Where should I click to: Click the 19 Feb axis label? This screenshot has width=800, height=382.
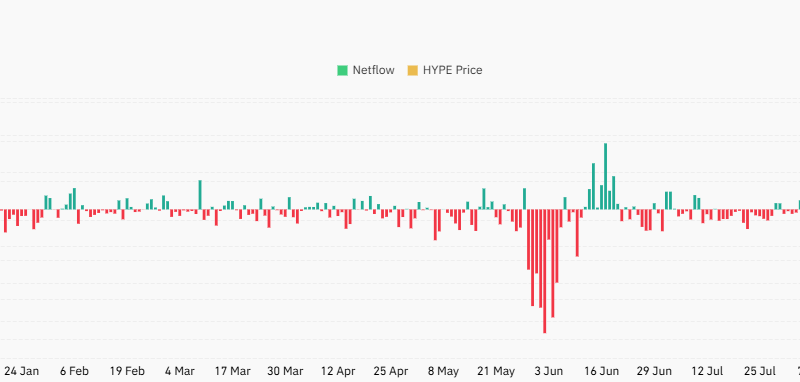[127, 371]
